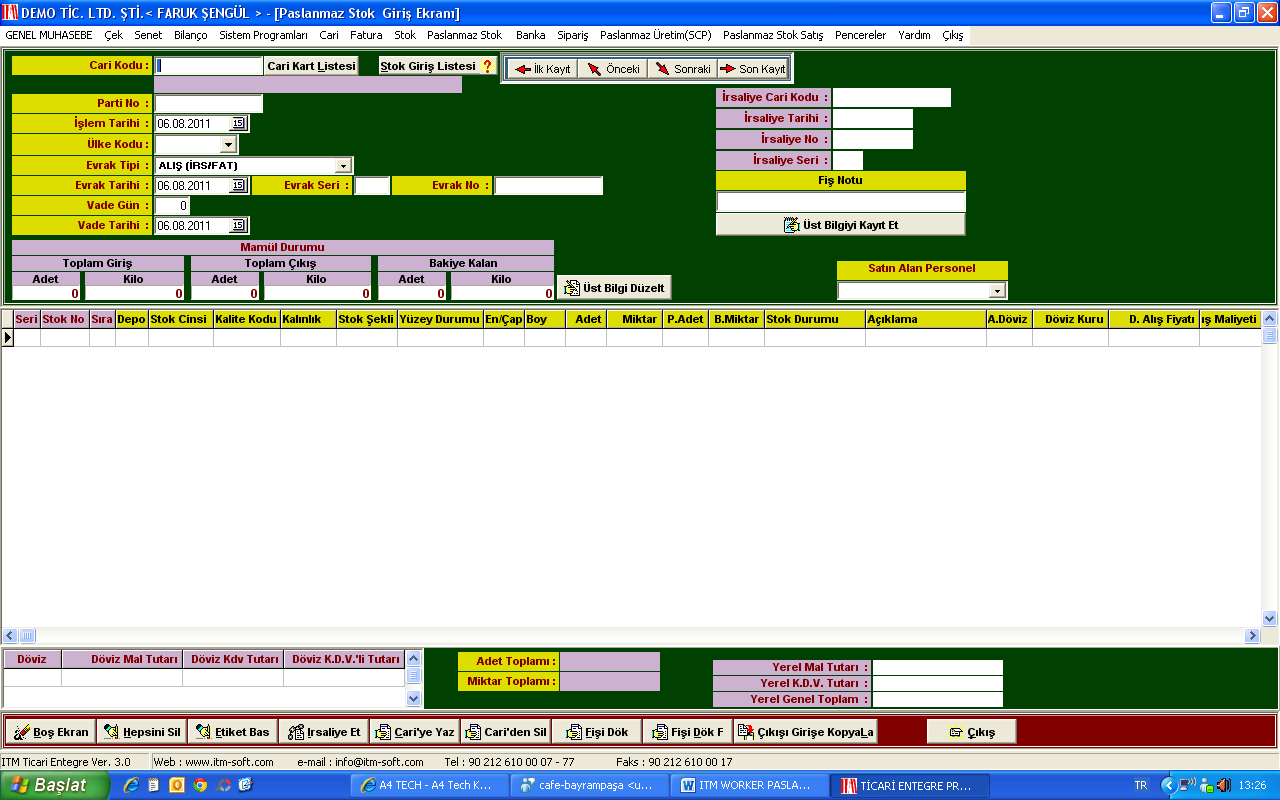Open the Sipariş menu
1280x800 pixels.
pos(573,35)
